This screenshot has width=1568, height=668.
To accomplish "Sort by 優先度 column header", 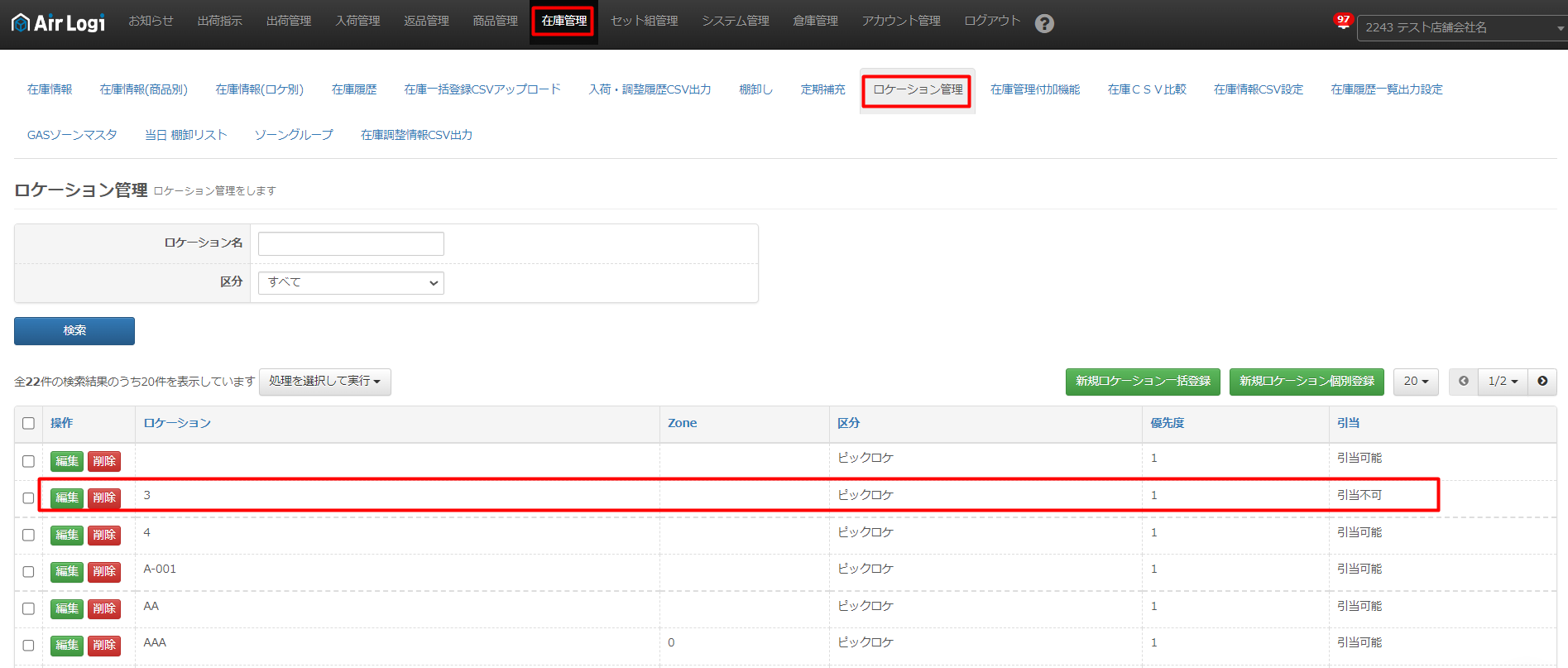I will (1168, 423).
